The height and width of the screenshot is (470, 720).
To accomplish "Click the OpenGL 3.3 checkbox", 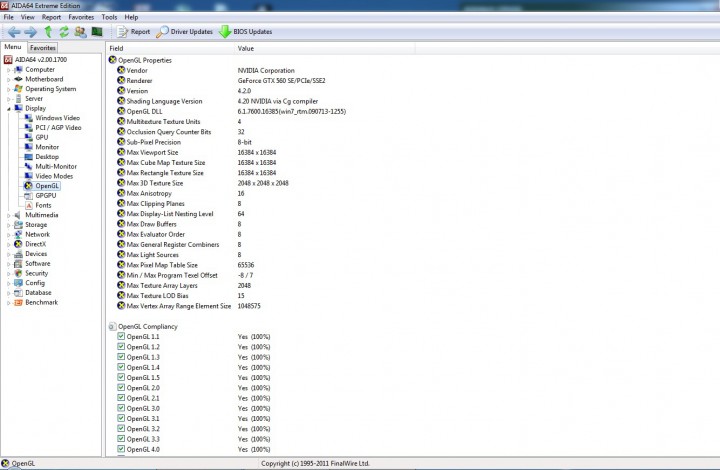I will click(x=121, y=439).
